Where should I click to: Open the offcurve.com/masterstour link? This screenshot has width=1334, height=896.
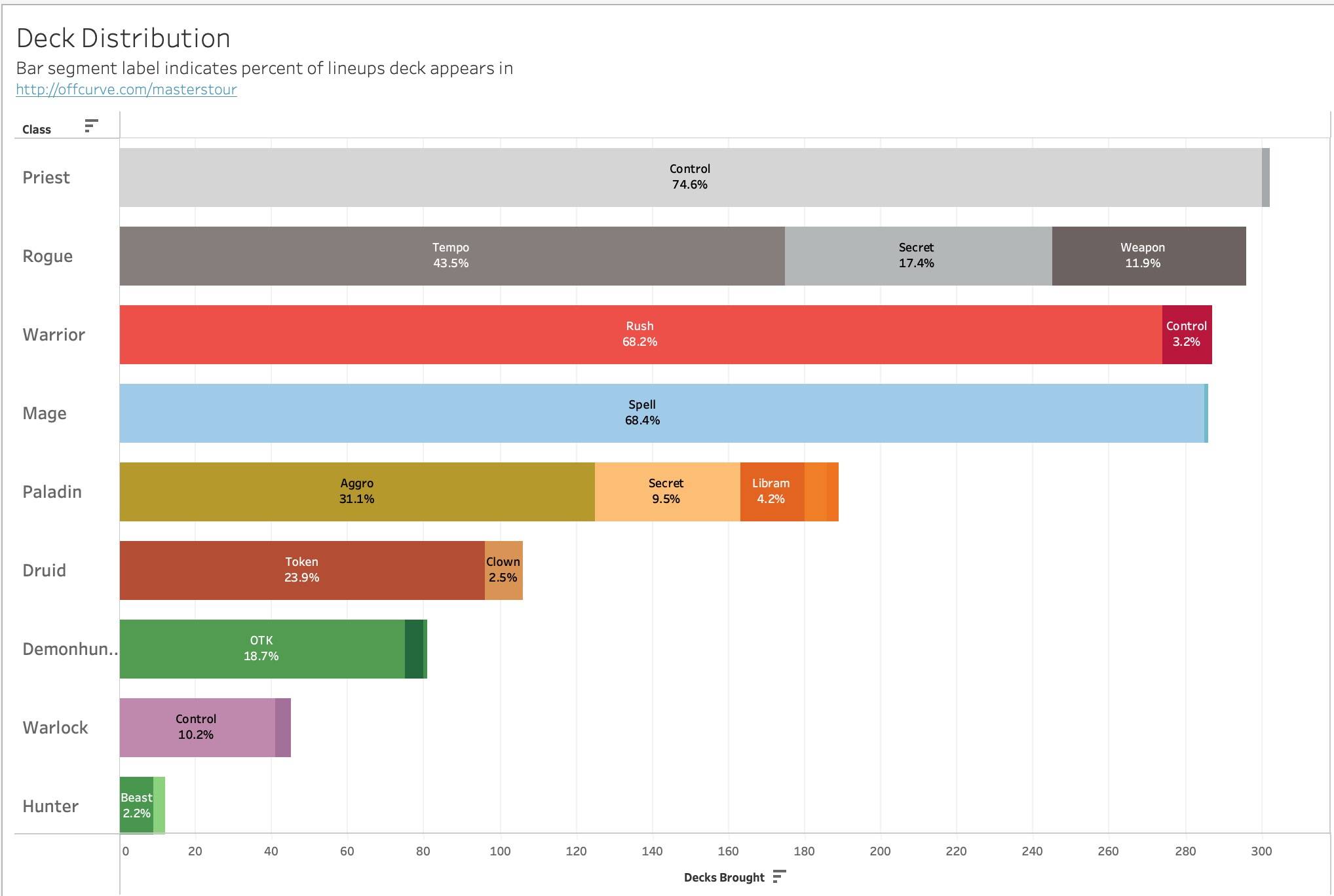tap(126, 90)
